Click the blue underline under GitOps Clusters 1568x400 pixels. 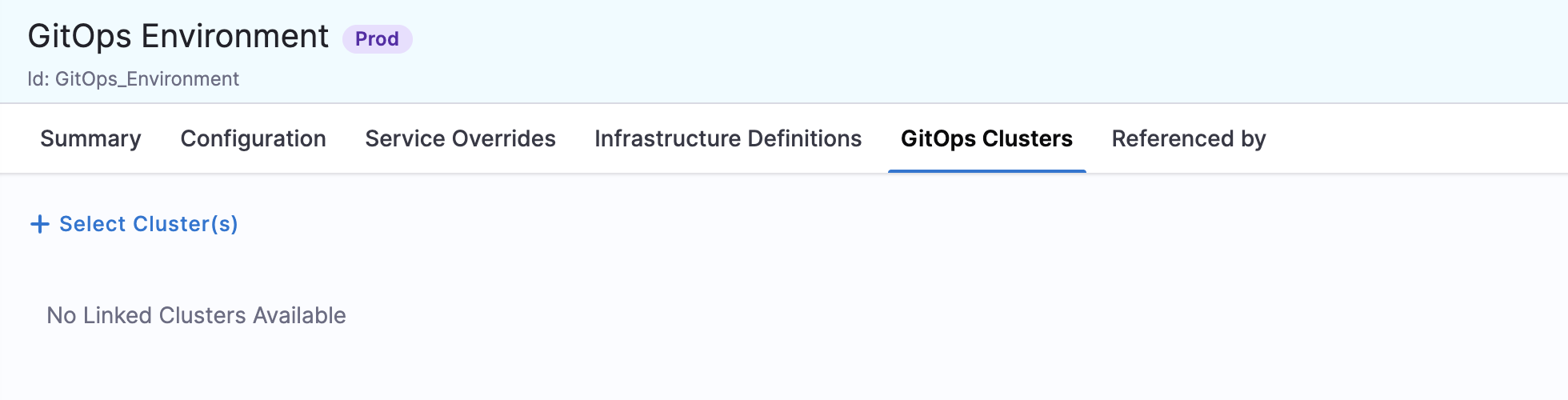986,170
